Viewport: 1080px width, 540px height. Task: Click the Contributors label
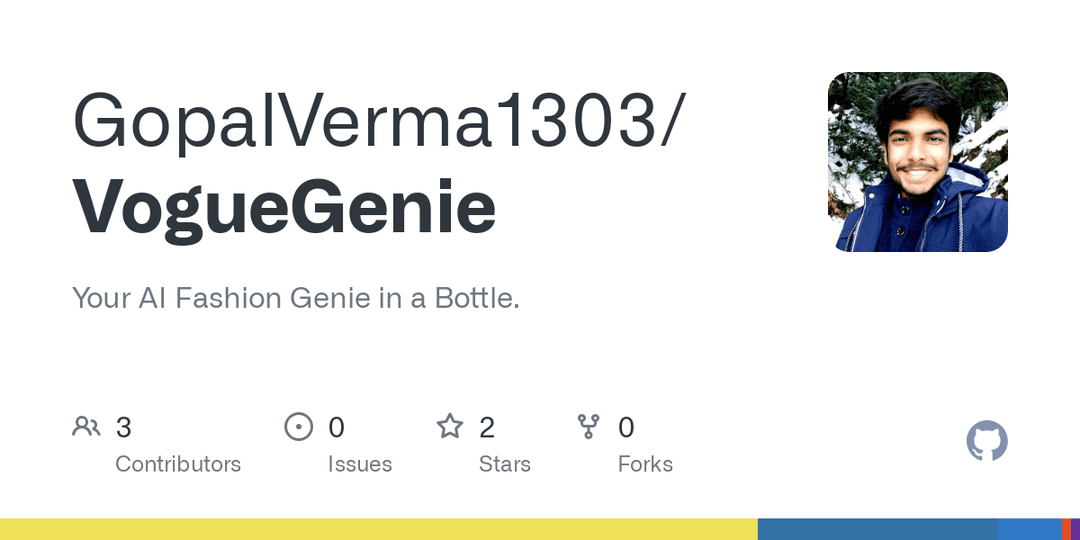tap(178, 464)
